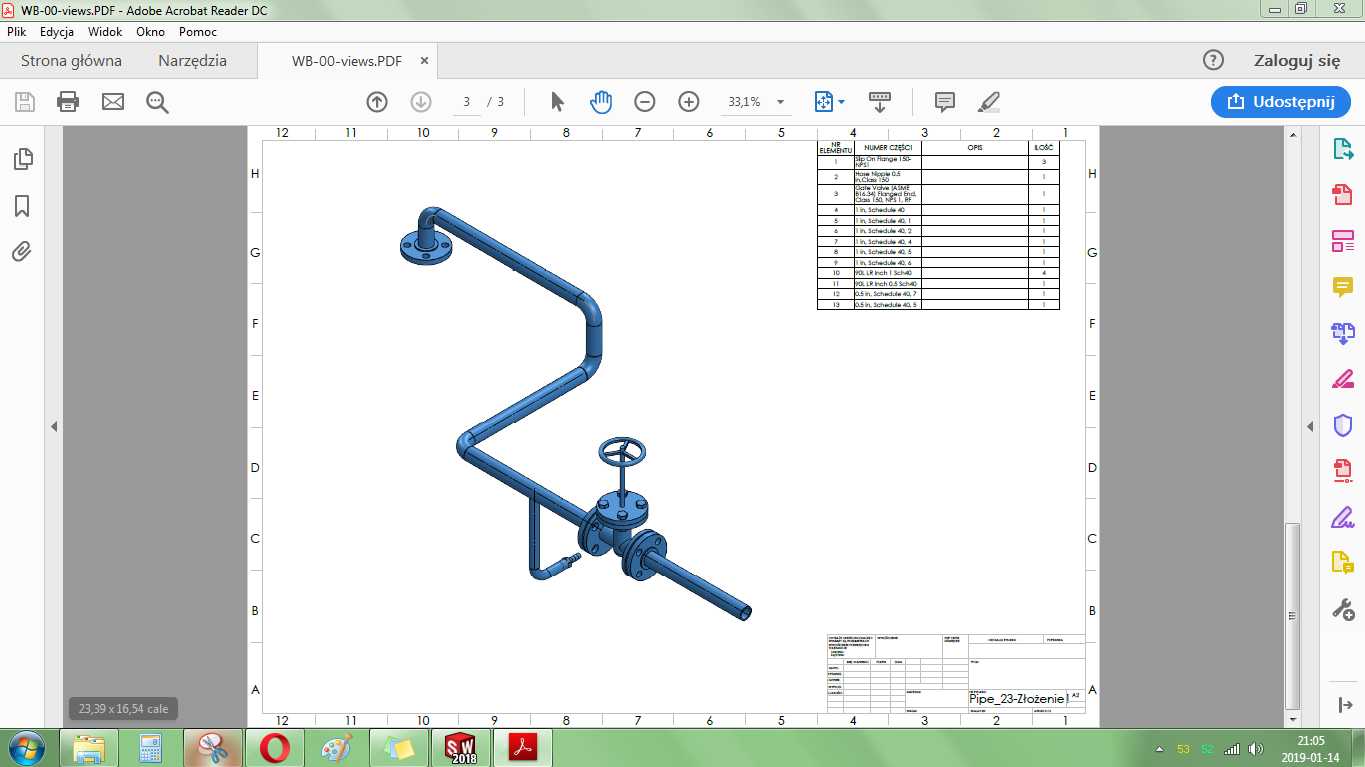Close the WB-00-views.PDF tab
This screenshot has width=1365, height=767.
coord(424,60)
